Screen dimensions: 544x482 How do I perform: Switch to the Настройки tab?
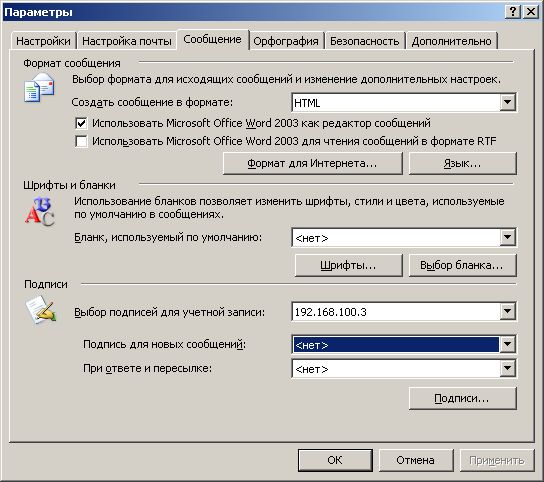[x=43, y=41]
